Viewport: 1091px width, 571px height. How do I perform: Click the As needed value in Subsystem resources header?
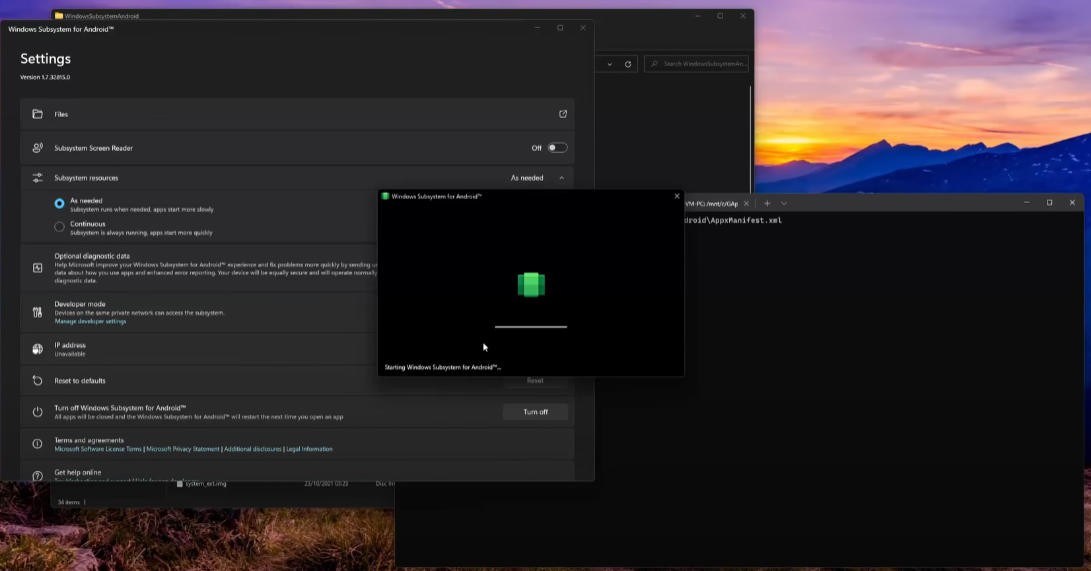[527, 178]
